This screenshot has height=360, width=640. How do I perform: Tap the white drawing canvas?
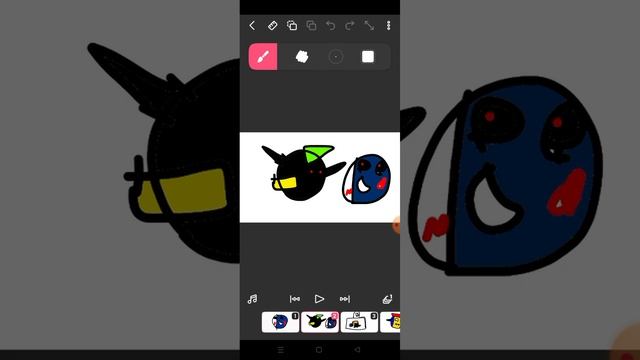click(320, 177)
